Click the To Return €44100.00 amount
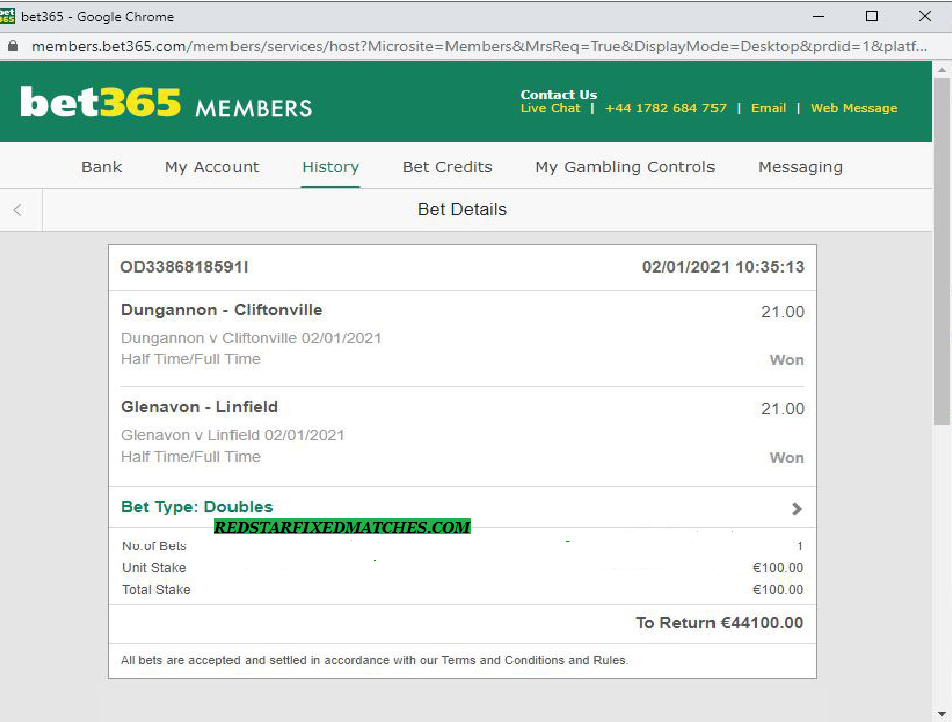The height and width of the screenshot is (722, 952). pos(719,623)
